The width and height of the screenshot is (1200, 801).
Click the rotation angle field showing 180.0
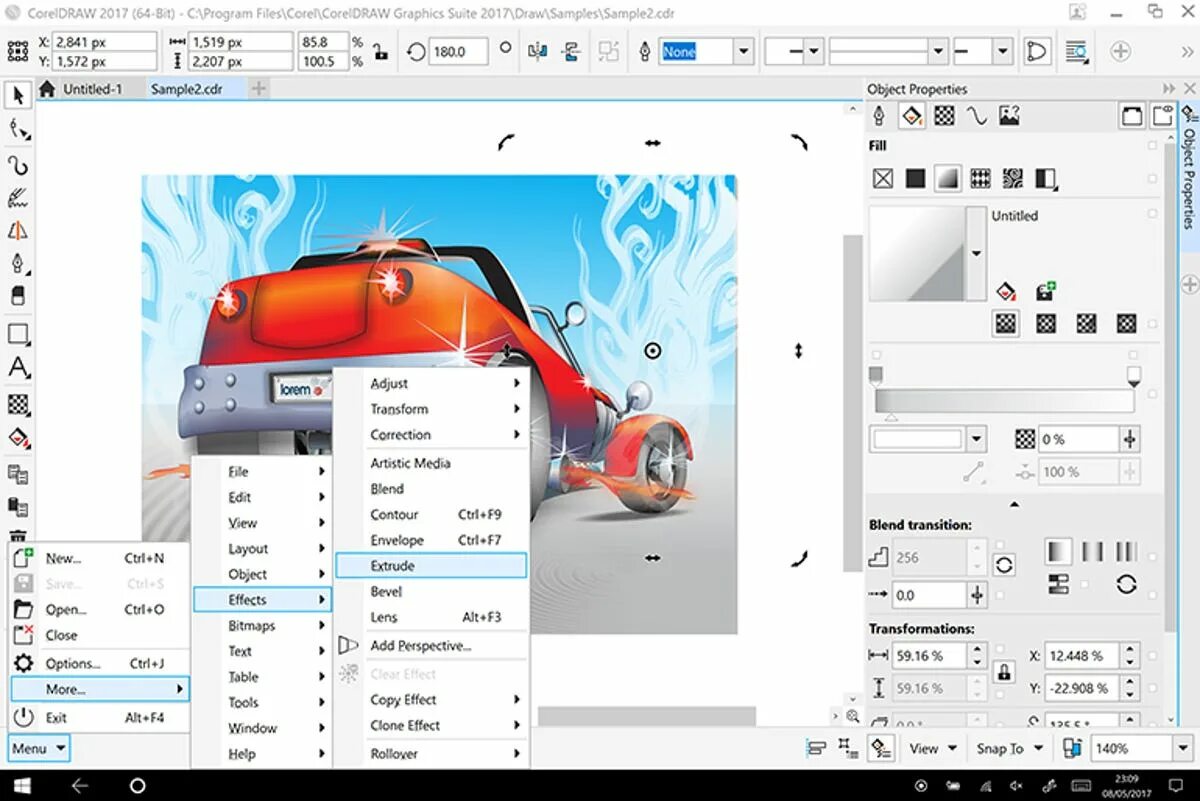coord(458,52)
